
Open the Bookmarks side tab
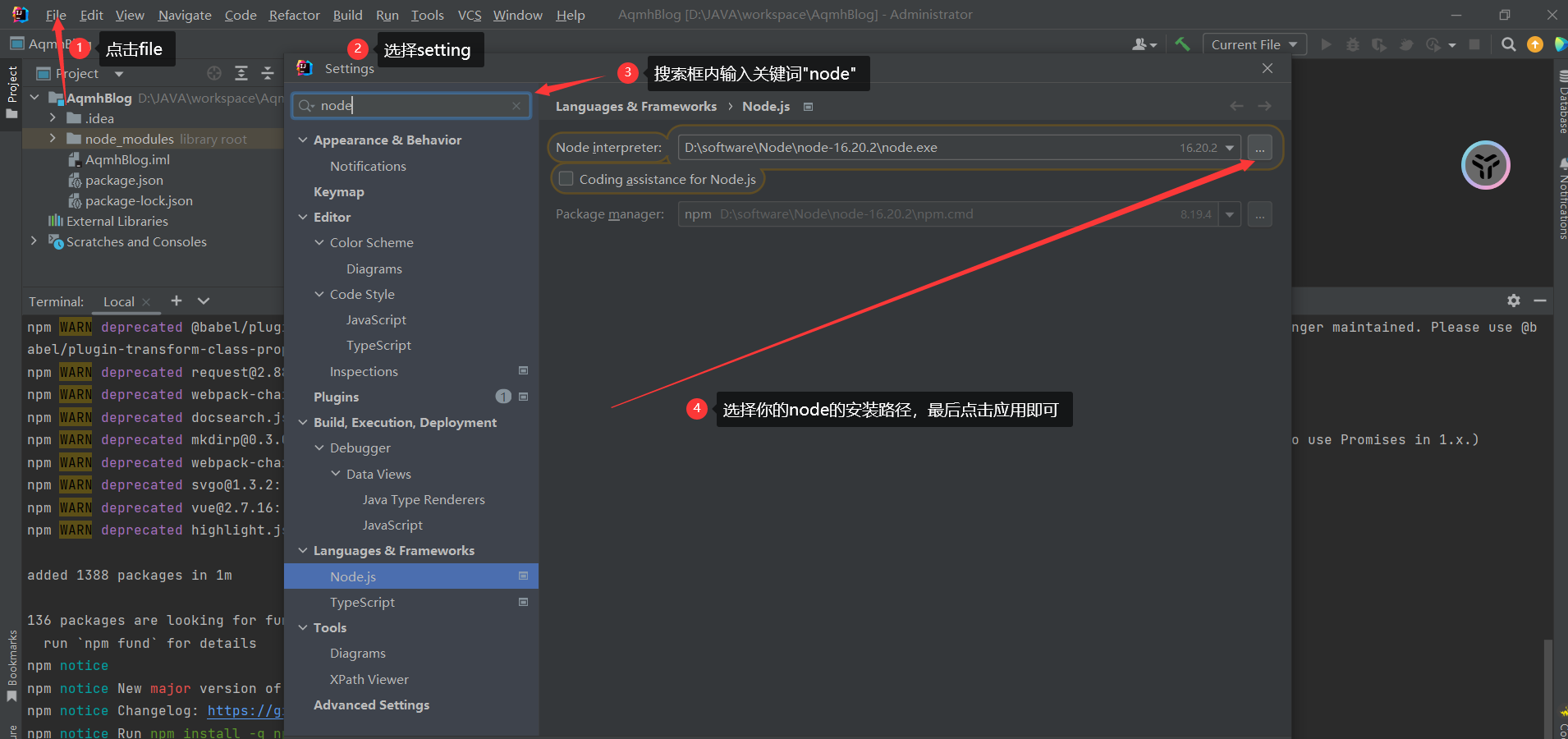point(11,665)
